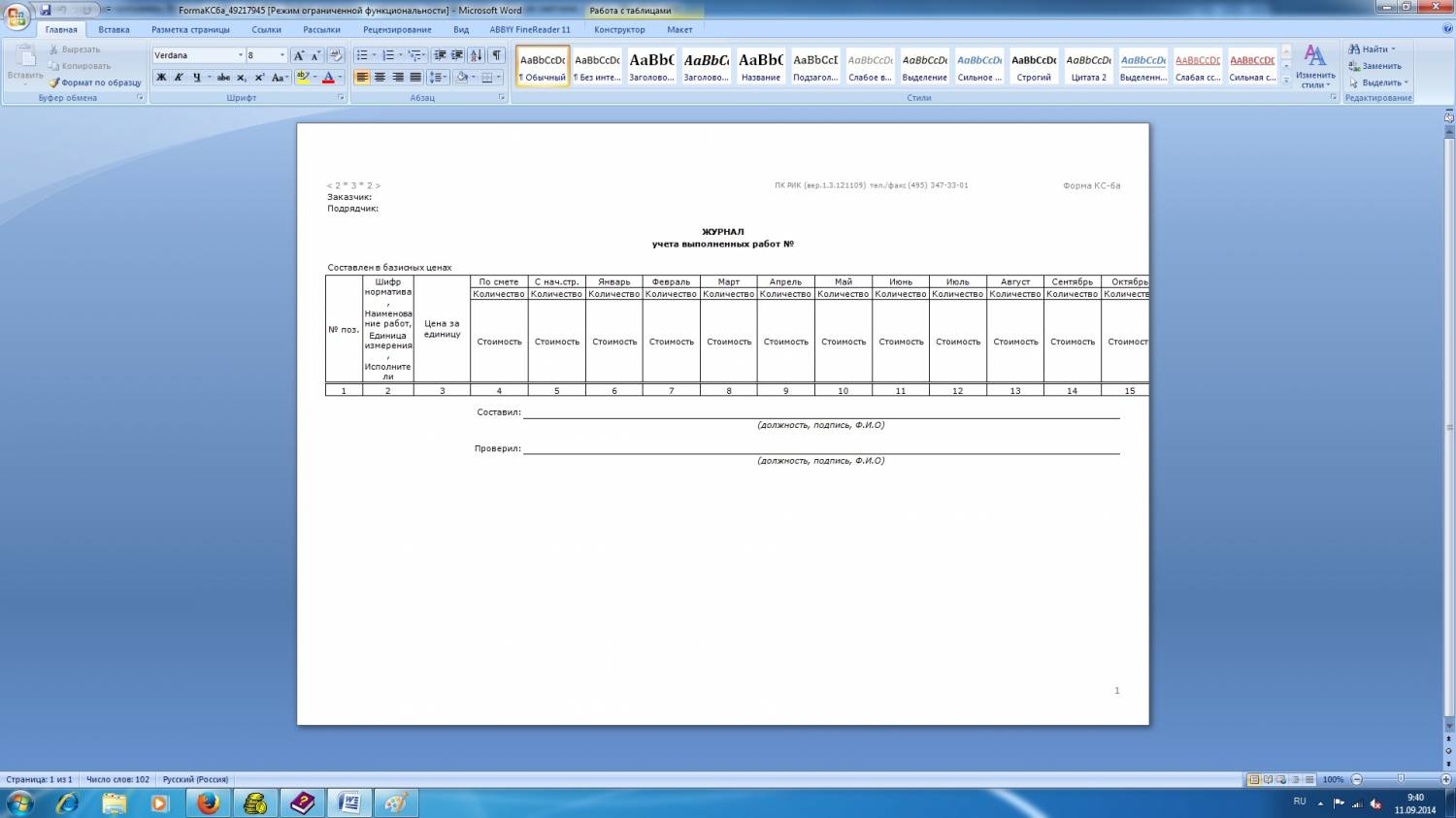The image size is (1456, 818).
Task: Open the Verdana font name dropdown
Action: pos(241,55)
